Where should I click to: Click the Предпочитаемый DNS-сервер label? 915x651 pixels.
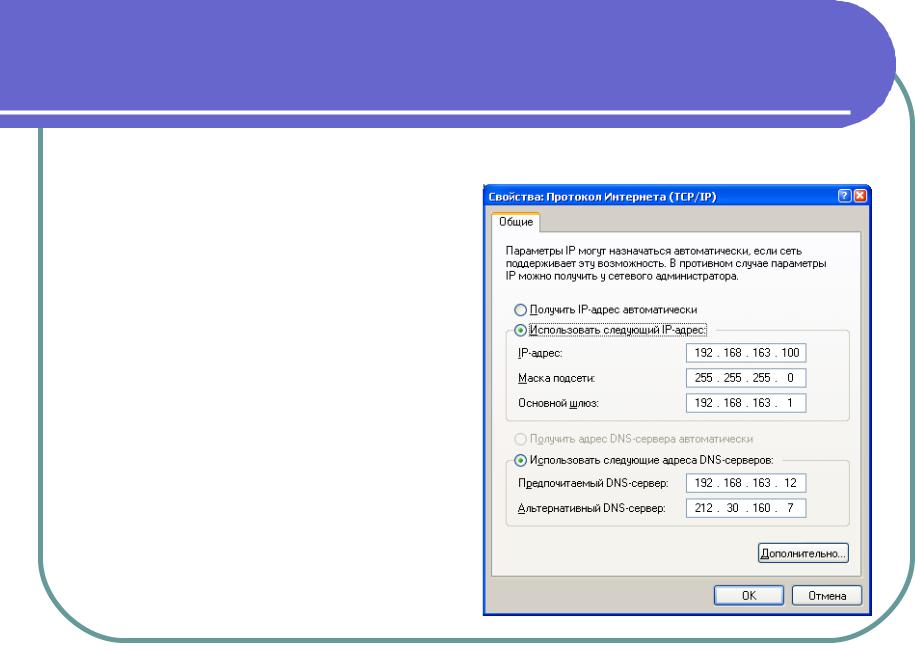click(593, 484)
